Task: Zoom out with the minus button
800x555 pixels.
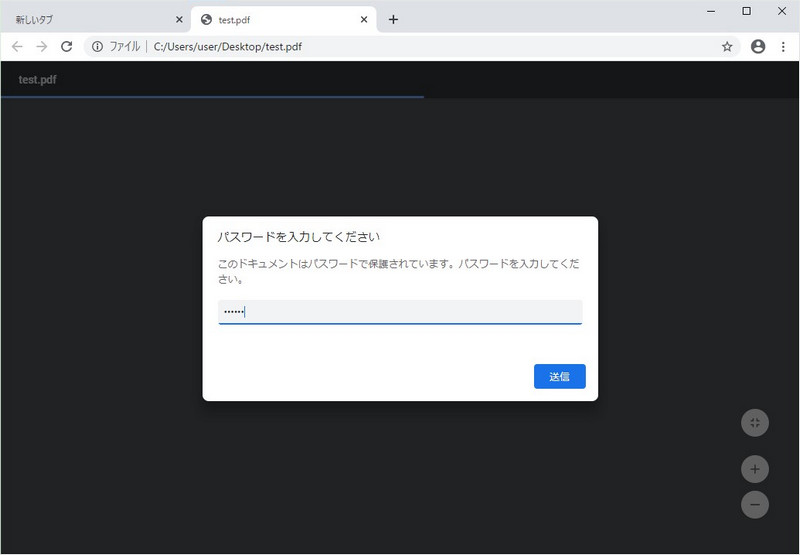Action: click(755, 504)
